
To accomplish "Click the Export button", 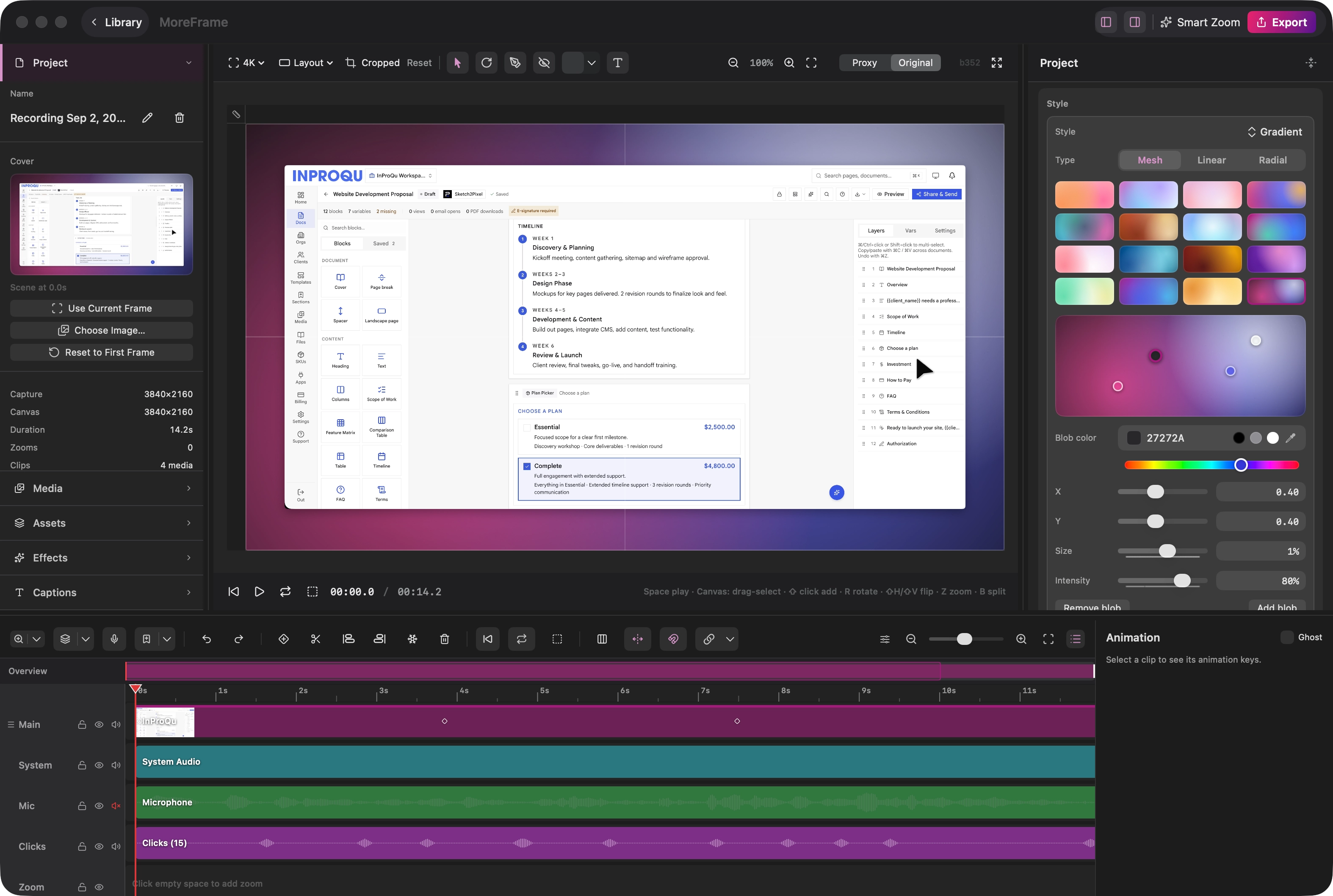I will [x=1282, y=22].
